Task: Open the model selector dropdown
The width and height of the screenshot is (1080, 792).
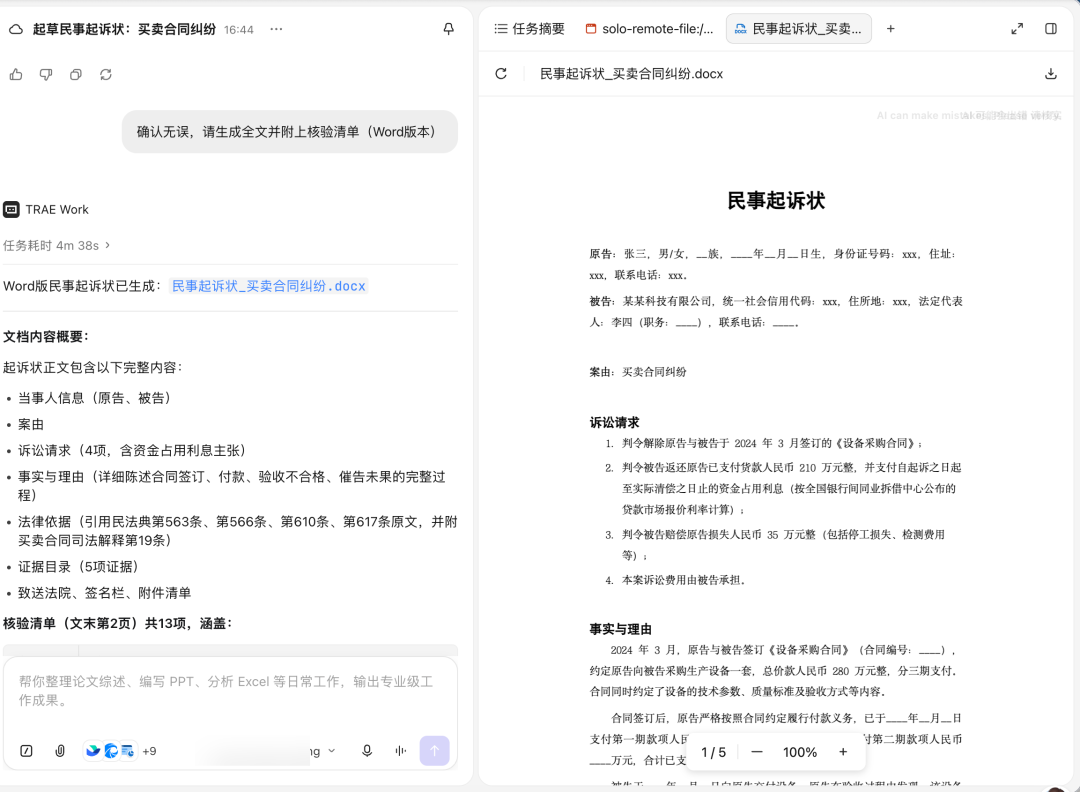Action: tap(323, 751)
